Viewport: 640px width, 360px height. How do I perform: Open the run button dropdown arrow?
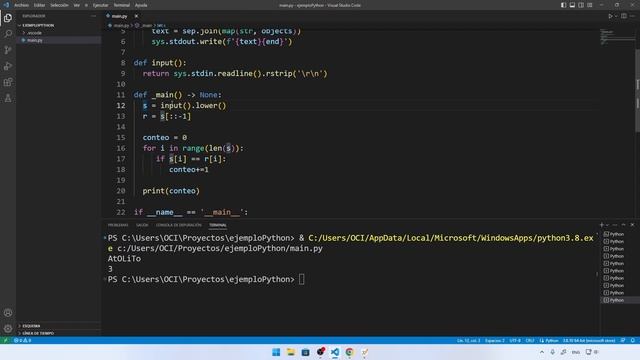point(616,16)
